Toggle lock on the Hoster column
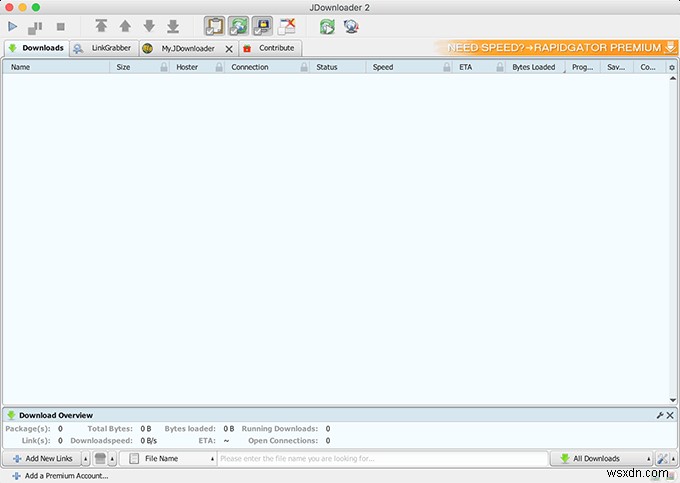Screen dimensions: 680x483 coord(219,67)
